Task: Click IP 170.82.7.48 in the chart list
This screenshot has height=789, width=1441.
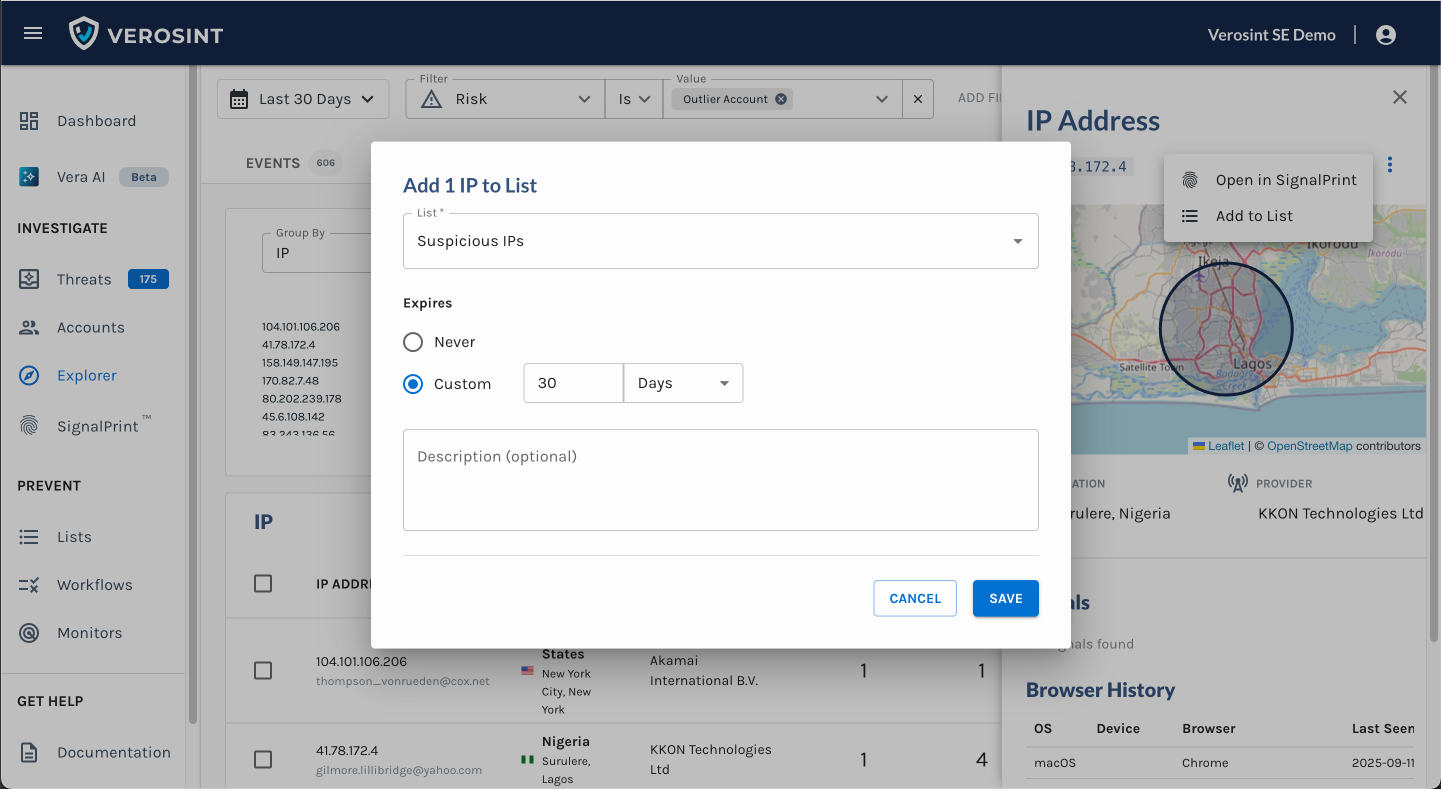Action: (x=289, y=380)
